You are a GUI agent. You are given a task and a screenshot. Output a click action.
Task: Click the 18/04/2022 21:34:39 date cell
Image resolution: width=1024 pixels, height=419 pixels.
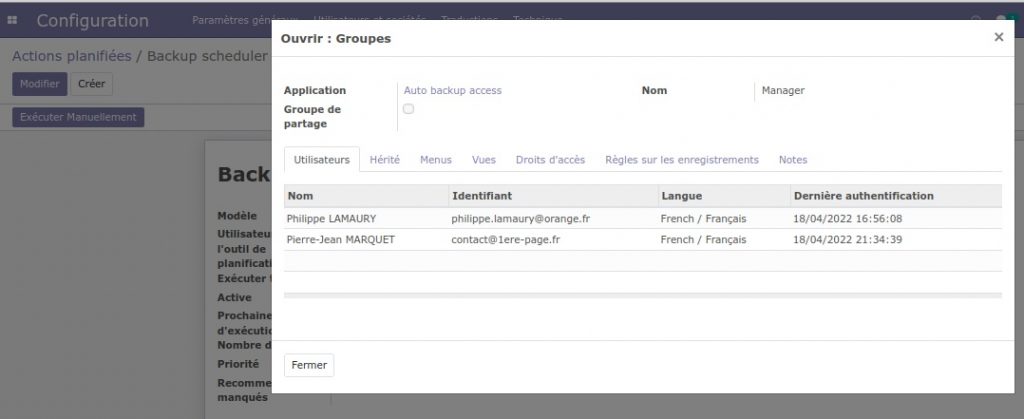click(848, 240)
